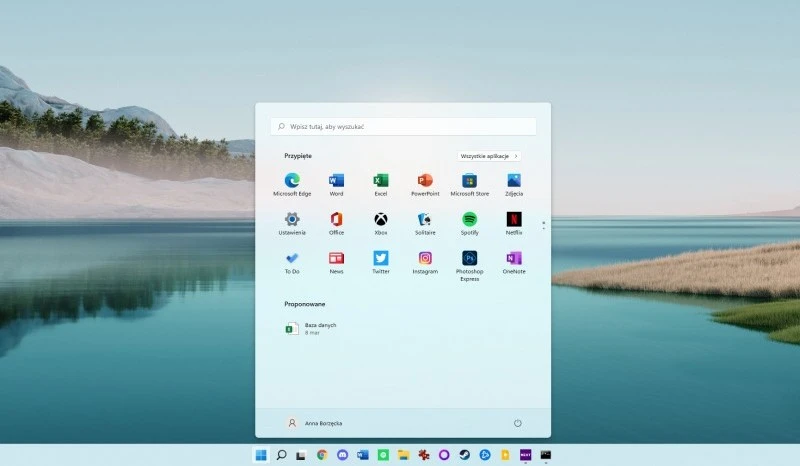800x466 pixels.
Task: Open taskbar search magnifier
Action: (281, 455)
